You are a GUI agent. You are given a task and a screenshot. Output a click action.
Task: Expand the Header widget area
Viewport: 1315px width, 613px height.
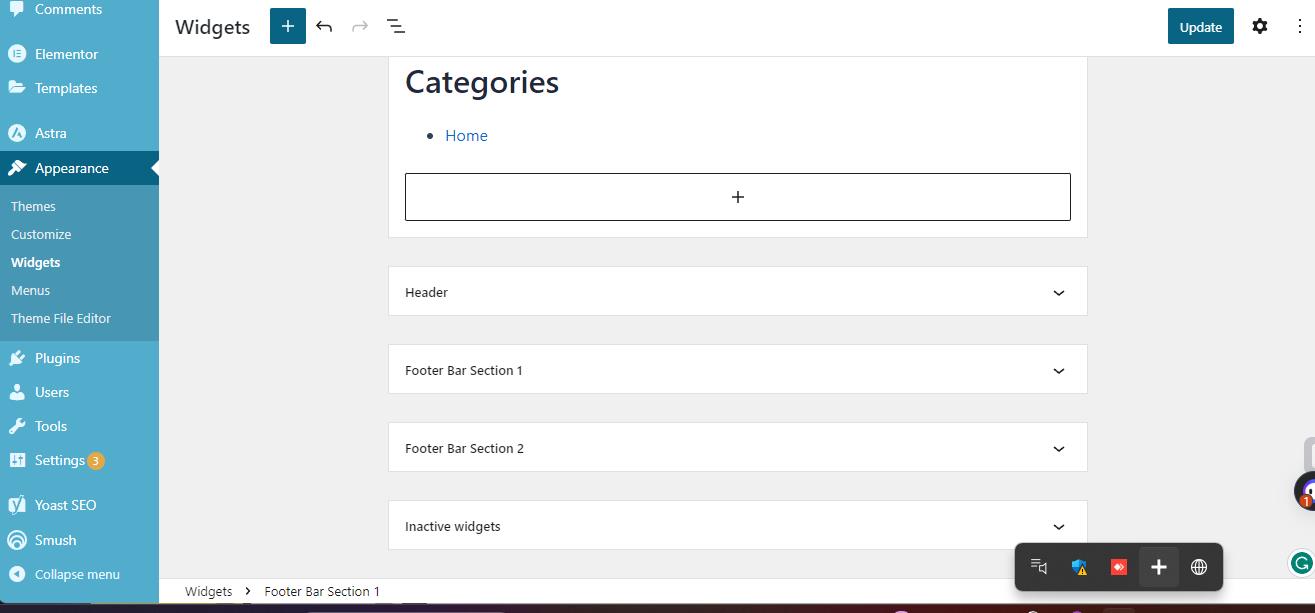pos(737,291)
